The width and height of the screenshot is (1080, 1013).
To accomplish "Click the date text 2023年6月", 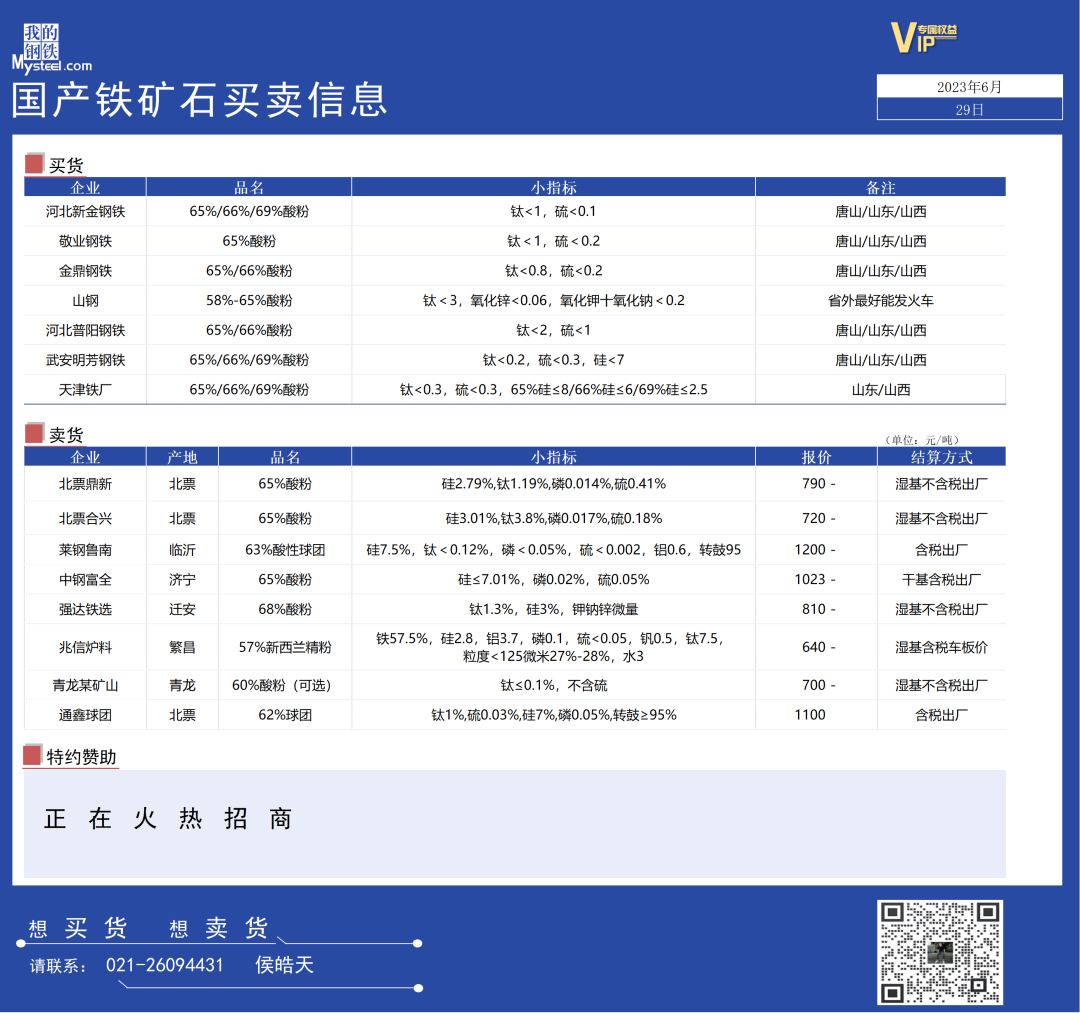I will tap(969, 87).
